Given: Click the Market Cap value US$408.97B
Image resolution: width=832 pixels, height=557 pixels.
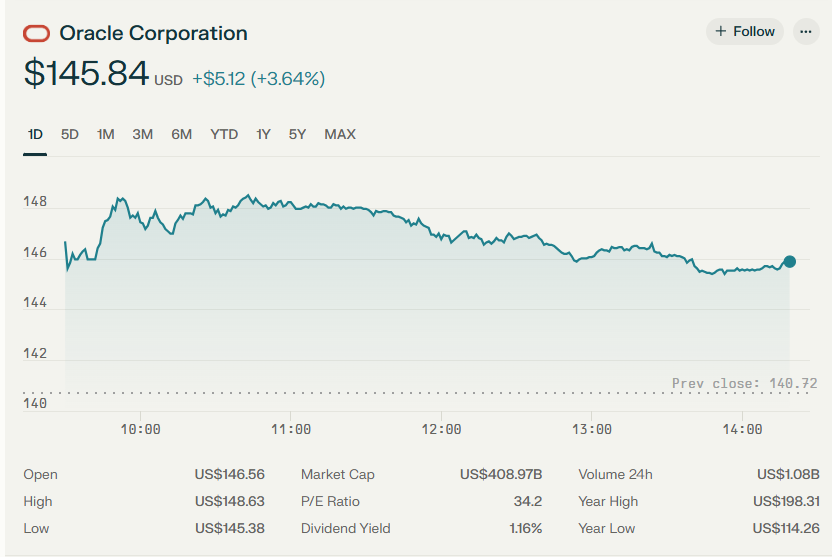Looking at the screenshot, I should 501,474.
